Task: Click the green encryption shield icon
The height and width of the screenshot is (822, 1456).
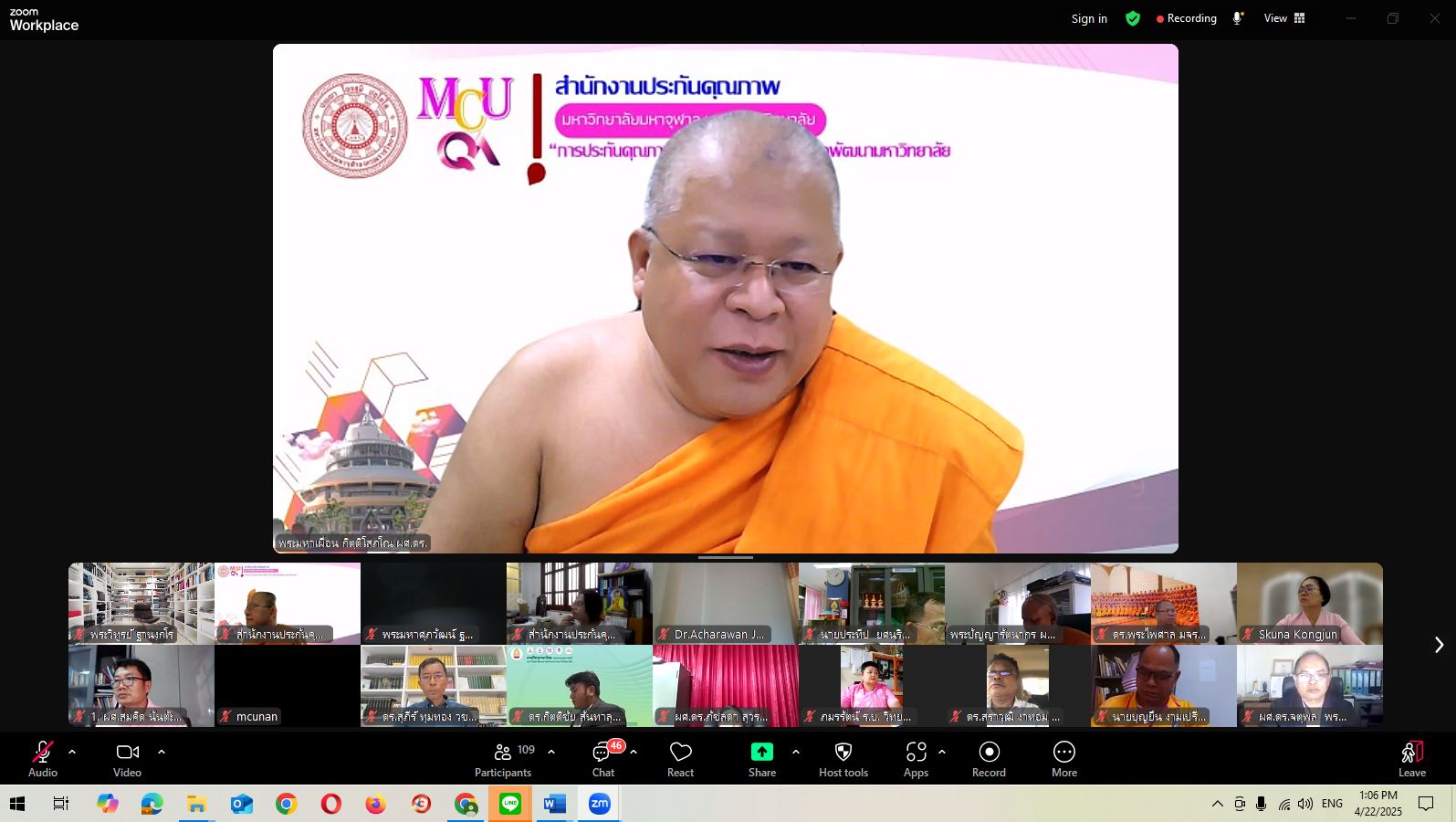Action: pos(1133,18)
